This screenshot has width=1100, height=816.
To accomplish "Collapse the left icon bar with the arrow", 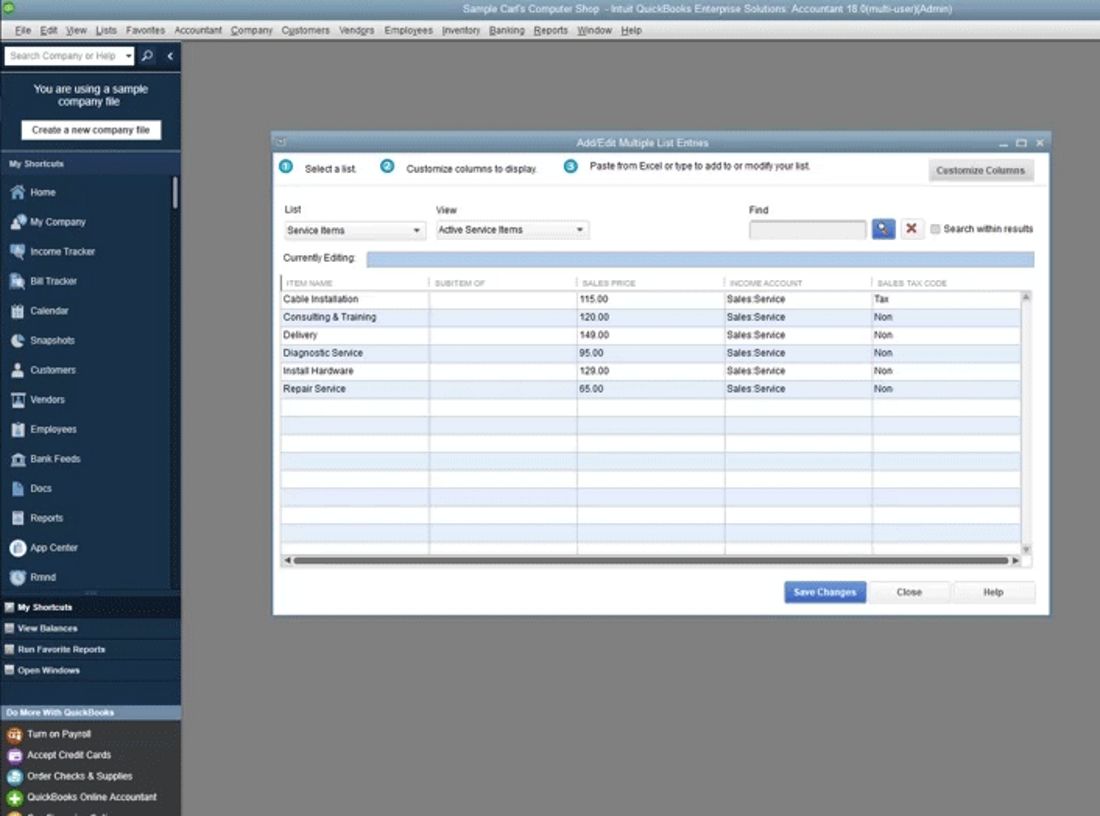I will (x=170, y=55).
